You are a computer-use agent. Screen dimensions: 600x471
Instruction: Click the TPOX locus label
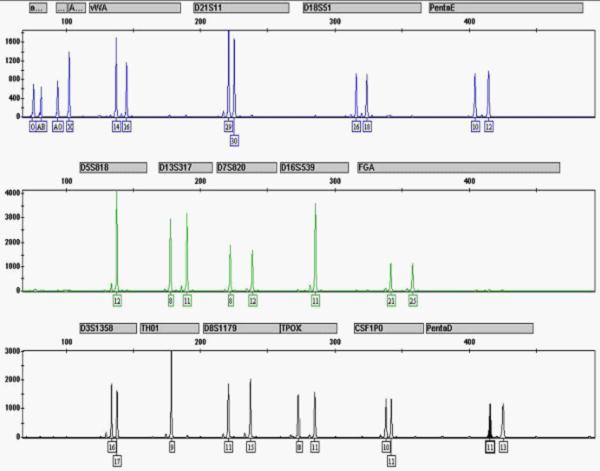point(309,328)
